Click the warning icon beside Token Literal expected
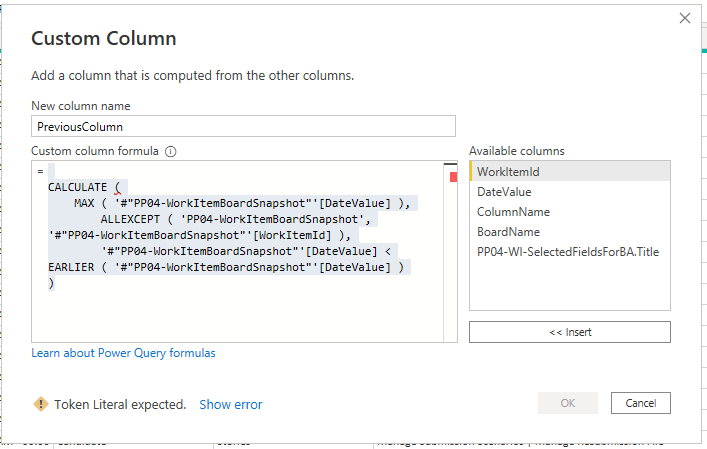 41,404
